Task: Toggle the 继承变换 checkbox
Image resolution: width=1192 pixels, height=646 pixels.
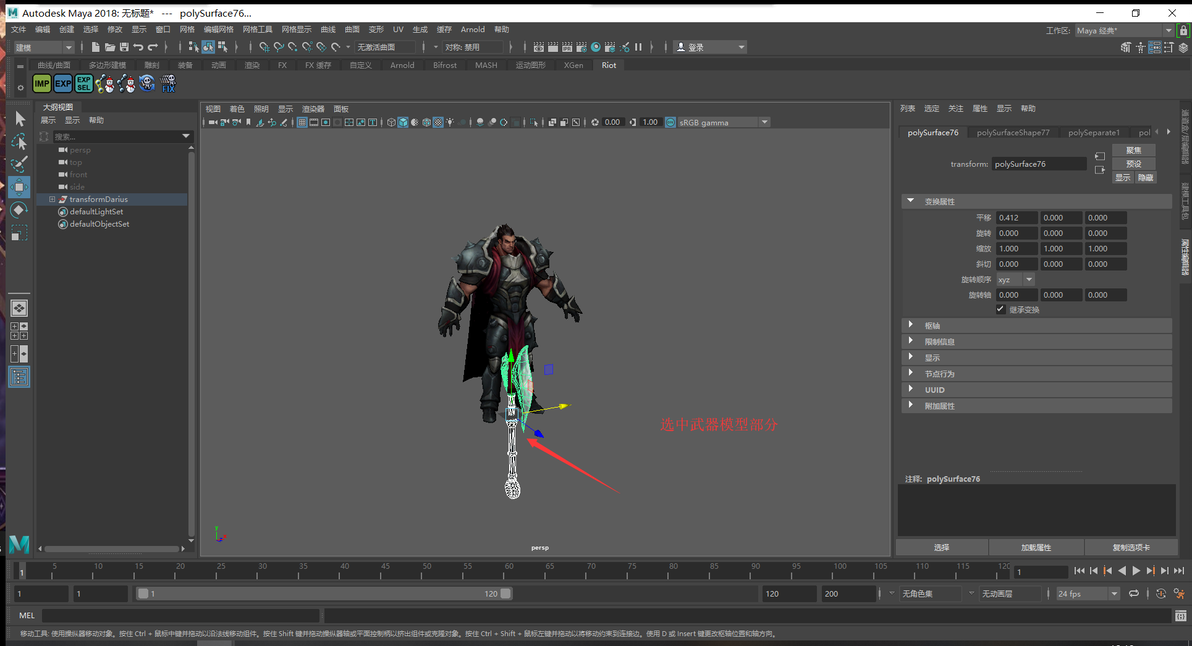Action: coord(1000,310)
